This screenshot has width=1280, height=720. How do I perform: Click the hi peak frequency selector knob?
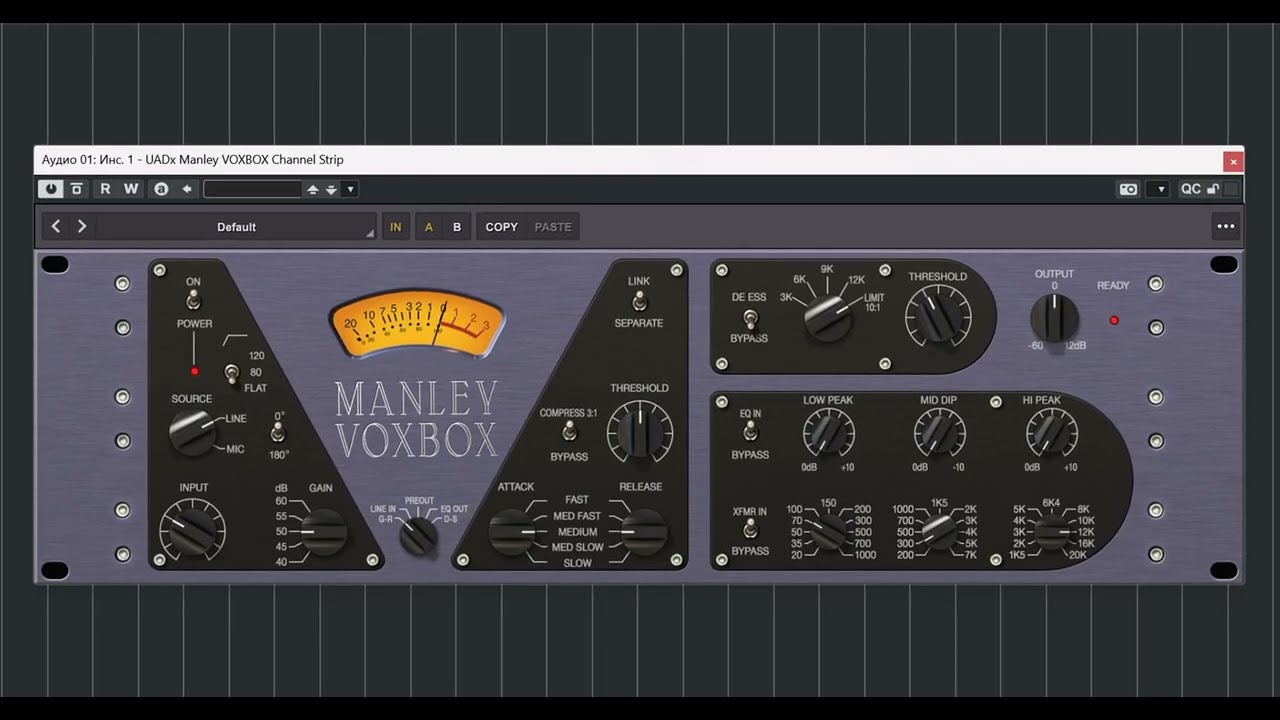pyautogui.click(x=1052, y=531)
